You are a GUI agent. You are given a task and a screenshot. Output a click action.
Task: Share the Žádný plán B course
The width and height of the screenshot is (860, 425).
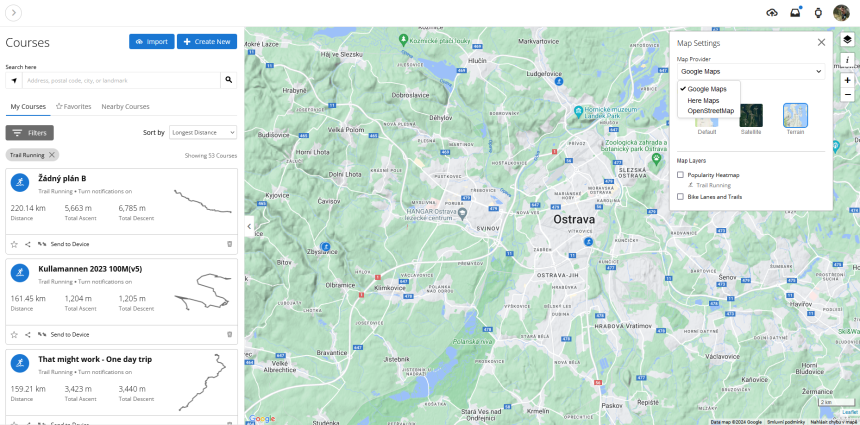tap(28, 244)
